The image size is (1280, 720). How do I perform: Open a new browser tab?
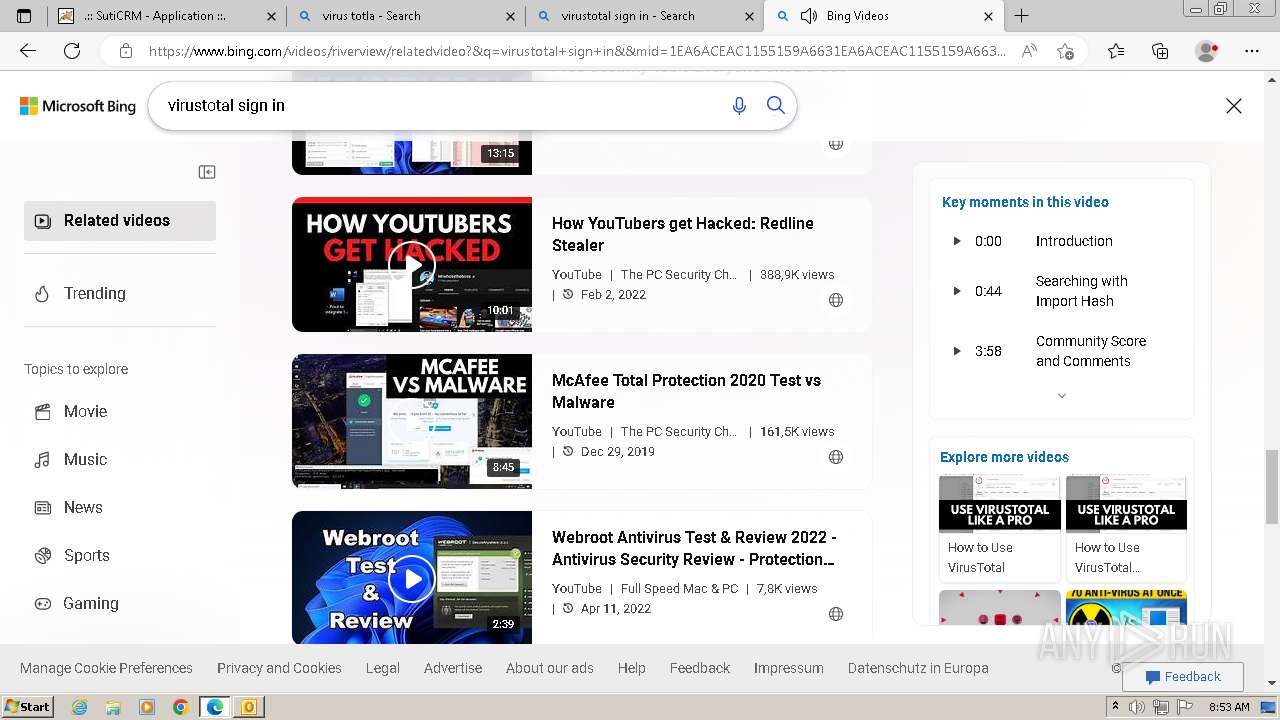[x=1021, y=16]
